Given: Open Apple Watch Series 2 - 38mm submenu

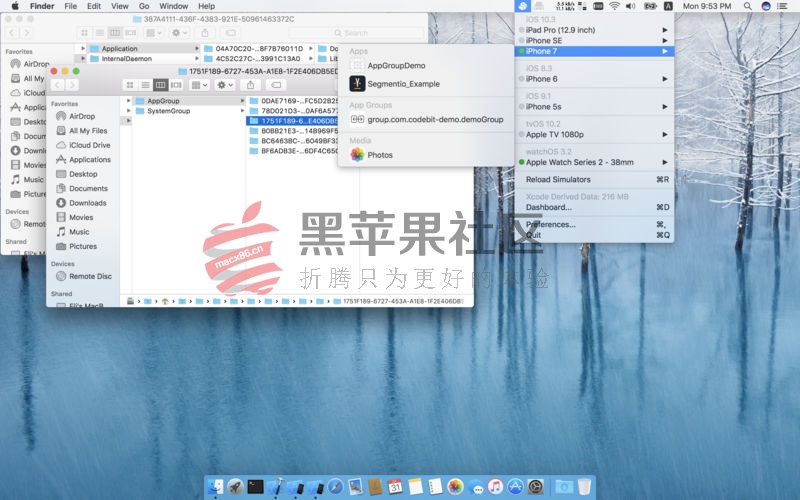Looking at the screenshot, I should pyautogui.click(x=594, y=162).
